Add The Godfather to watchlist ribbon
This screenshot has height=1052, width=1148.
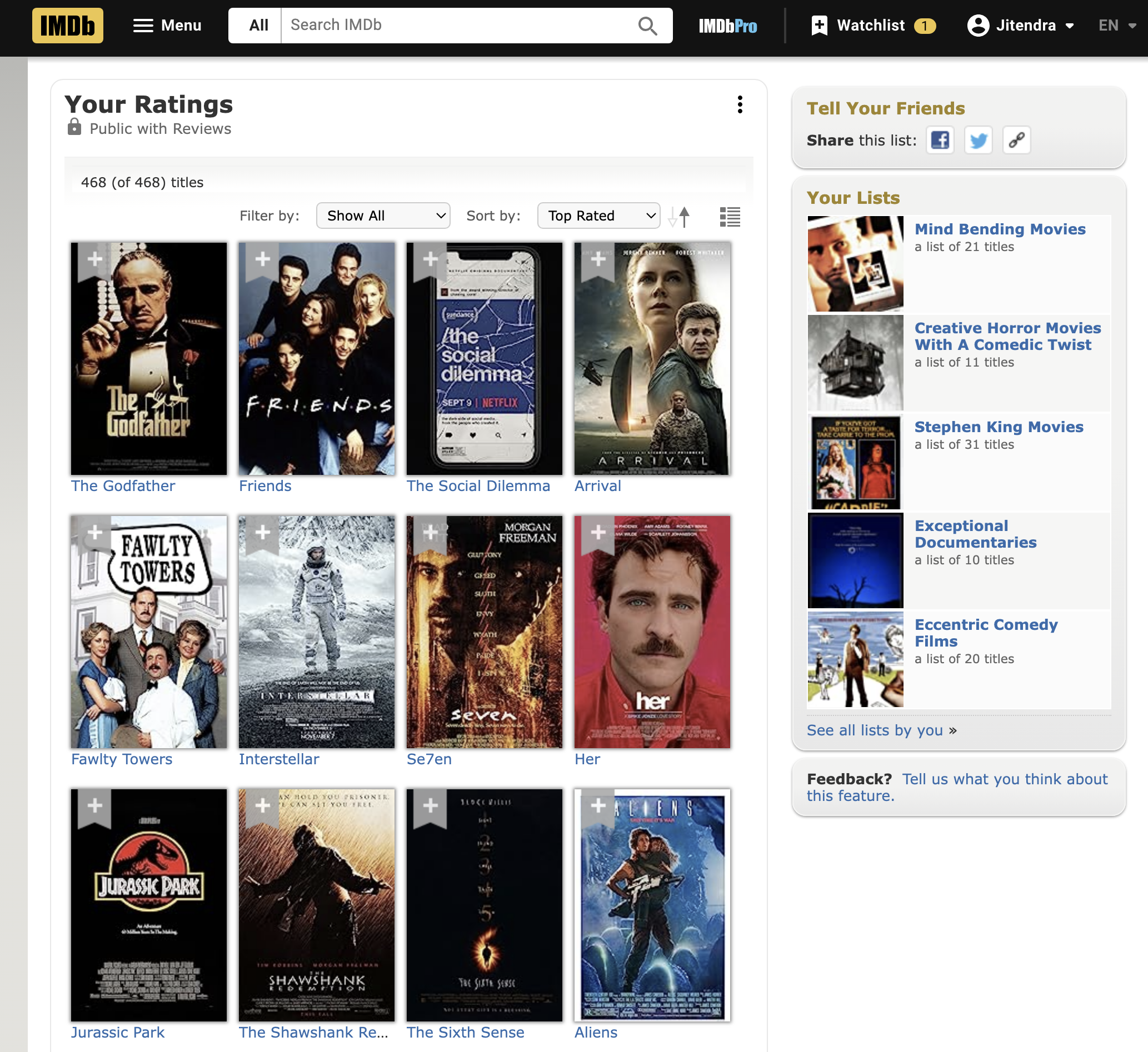(x=95, y=259)
